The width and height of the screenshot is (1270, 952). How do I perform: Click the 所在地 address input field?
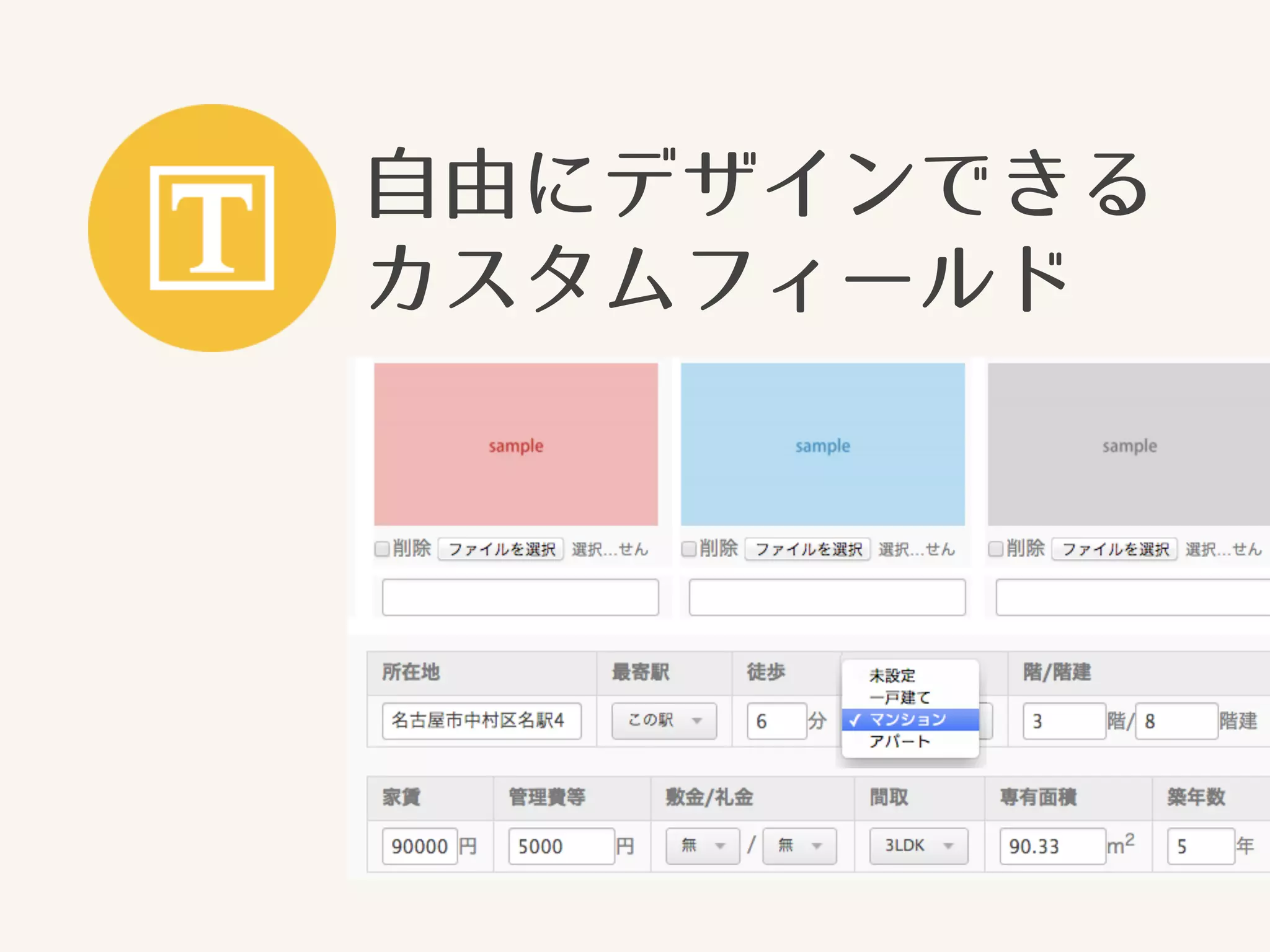(482, 721)
